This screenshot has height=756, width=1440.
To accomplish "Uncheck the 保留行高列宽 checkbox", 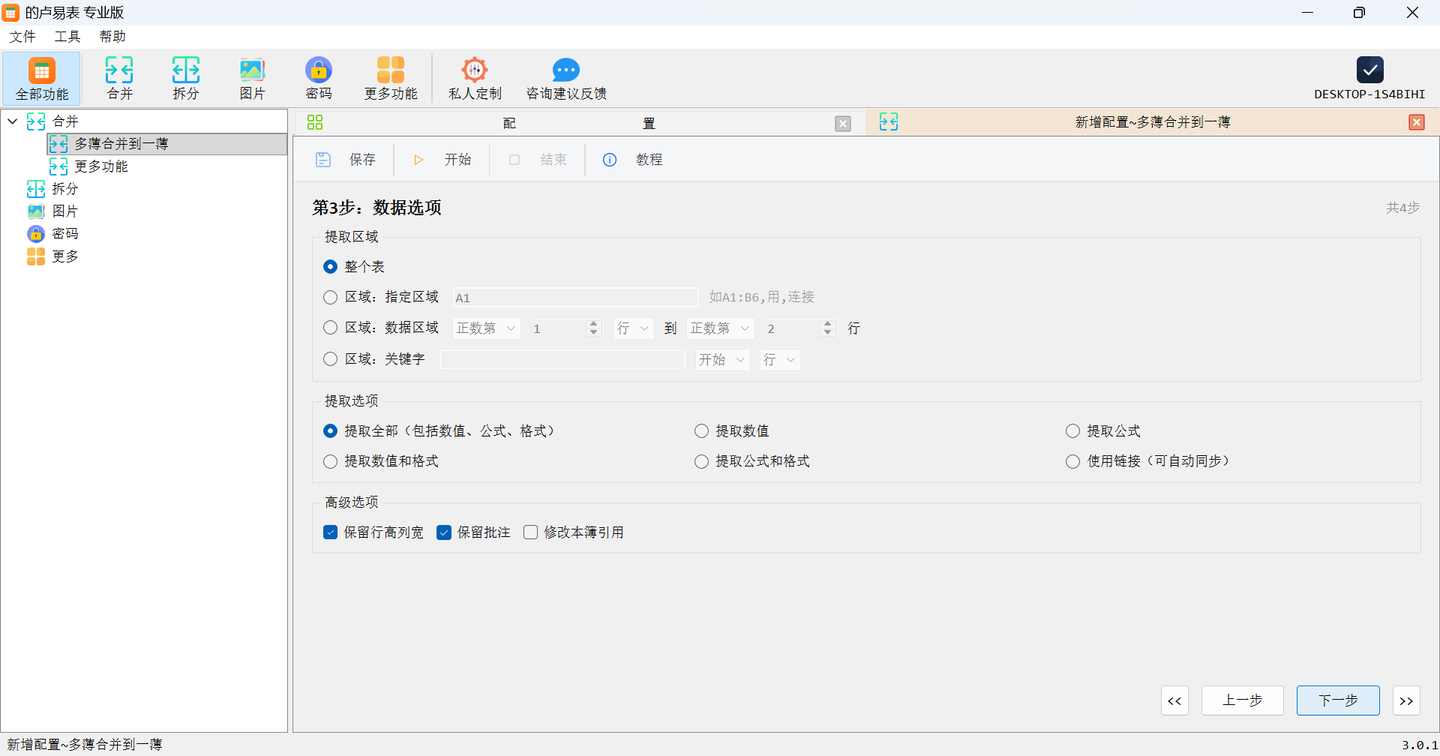I will coord(330,533).
